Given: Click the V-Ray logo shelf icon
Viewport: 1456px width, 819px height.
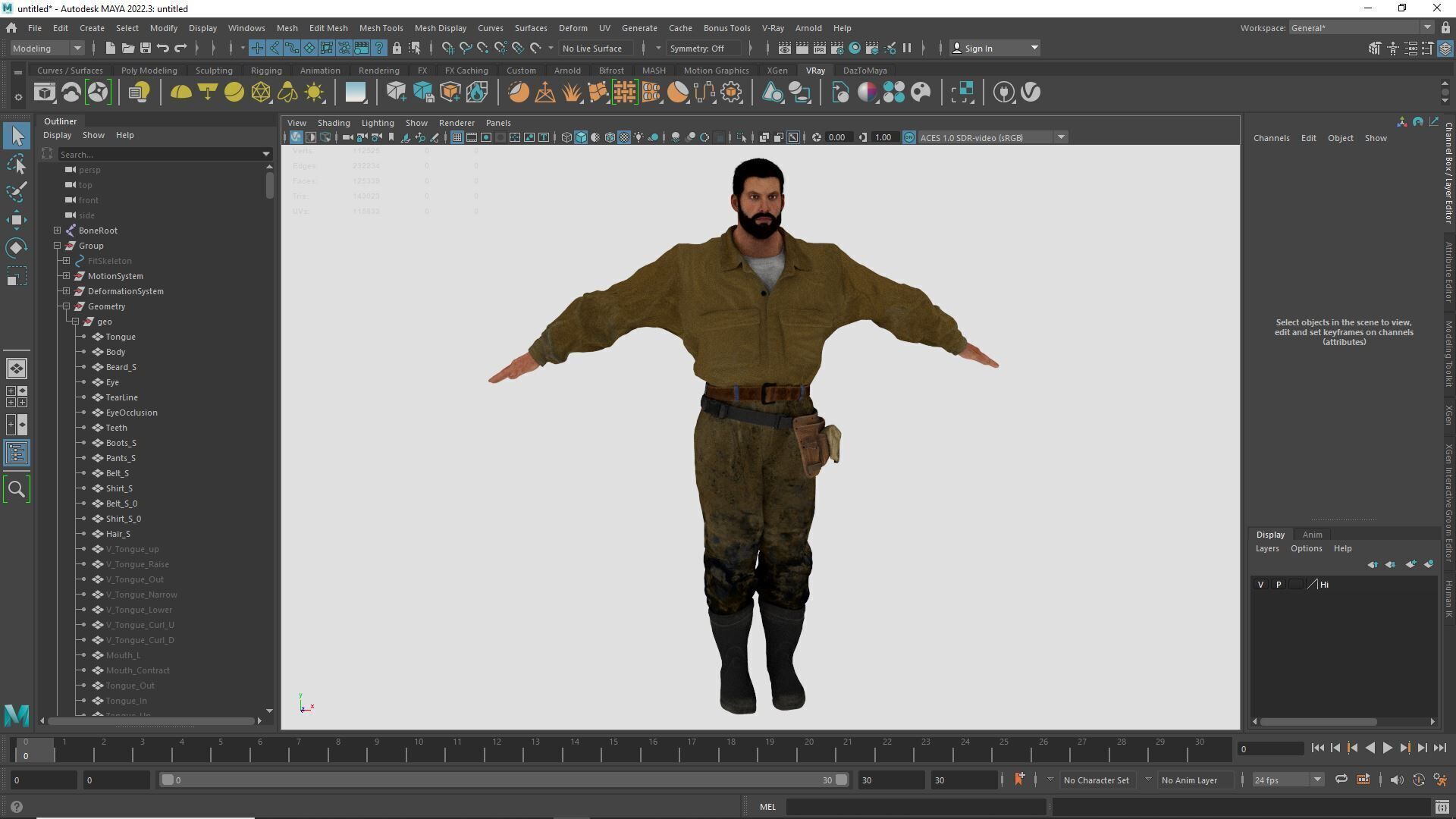Looking at the screenshot, I should point(1031,93).
